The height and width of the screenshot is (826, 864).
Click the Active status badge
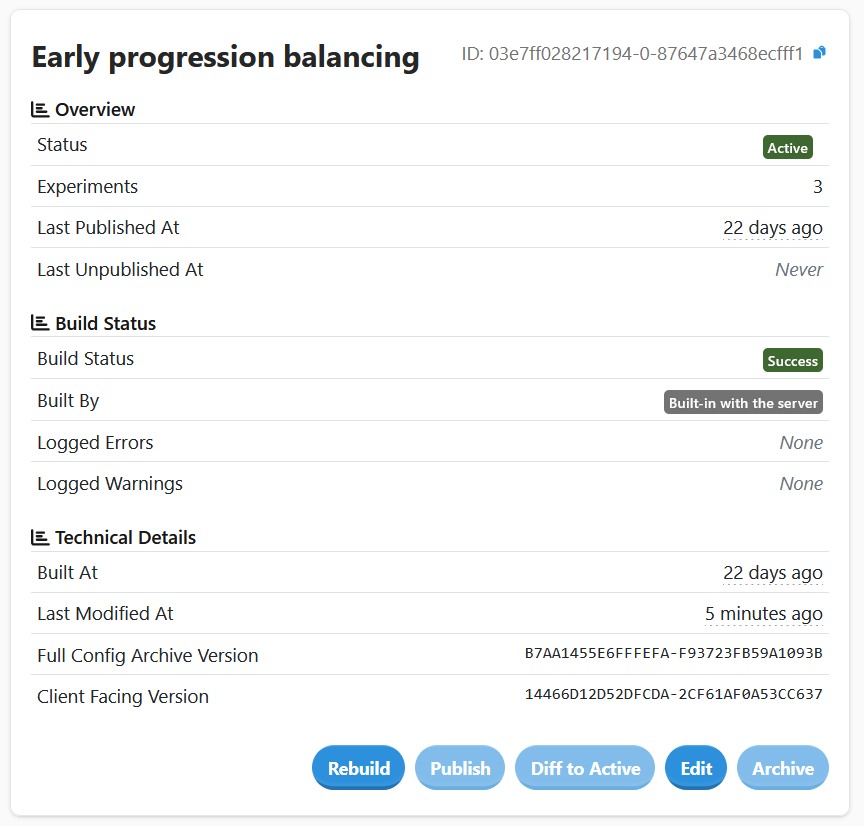787,148
